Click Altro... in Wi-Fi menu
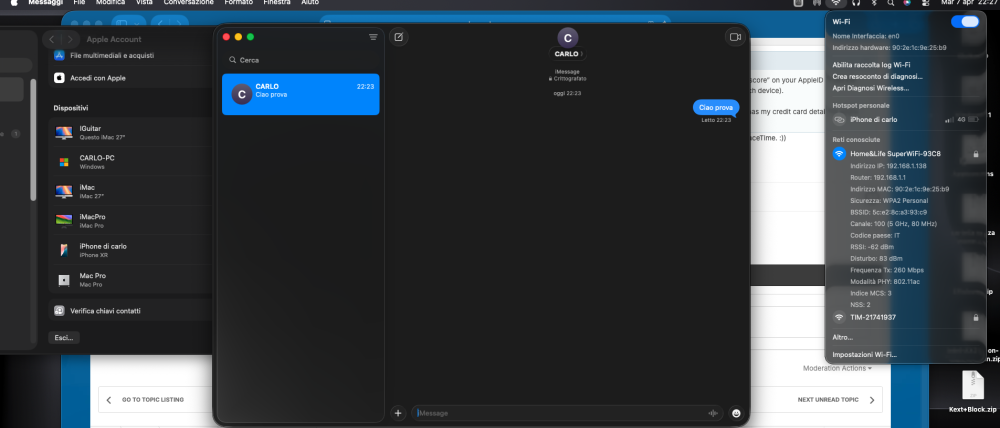This screenshot has width=1000, height=428. click(x=842, y=337)
